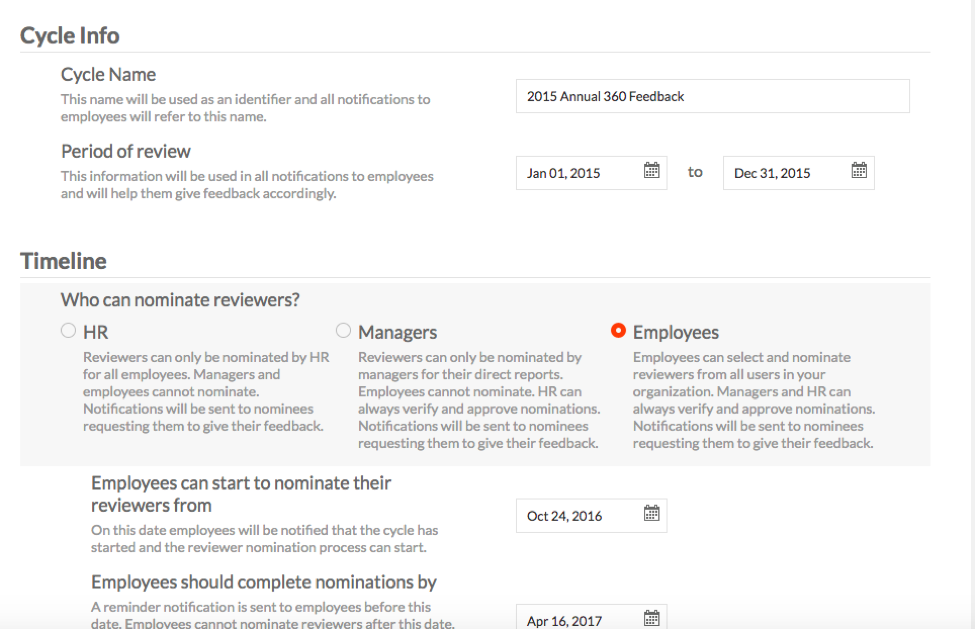Open calendar for period start date Jan 01, 2015

click(651, 170)
